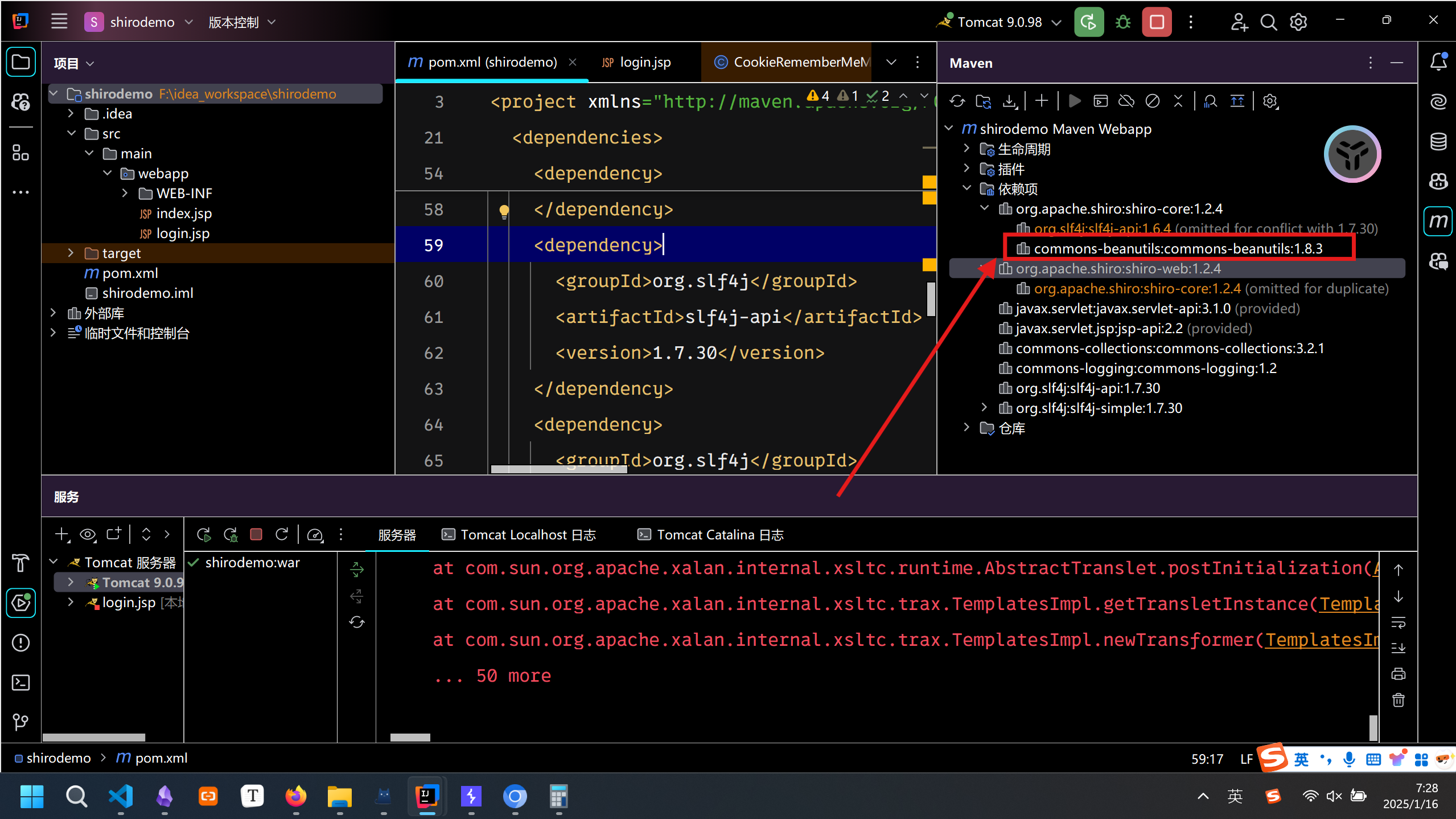
Task: Click Templa link in getTransletInstance line
Action: tap(1349, 604)
